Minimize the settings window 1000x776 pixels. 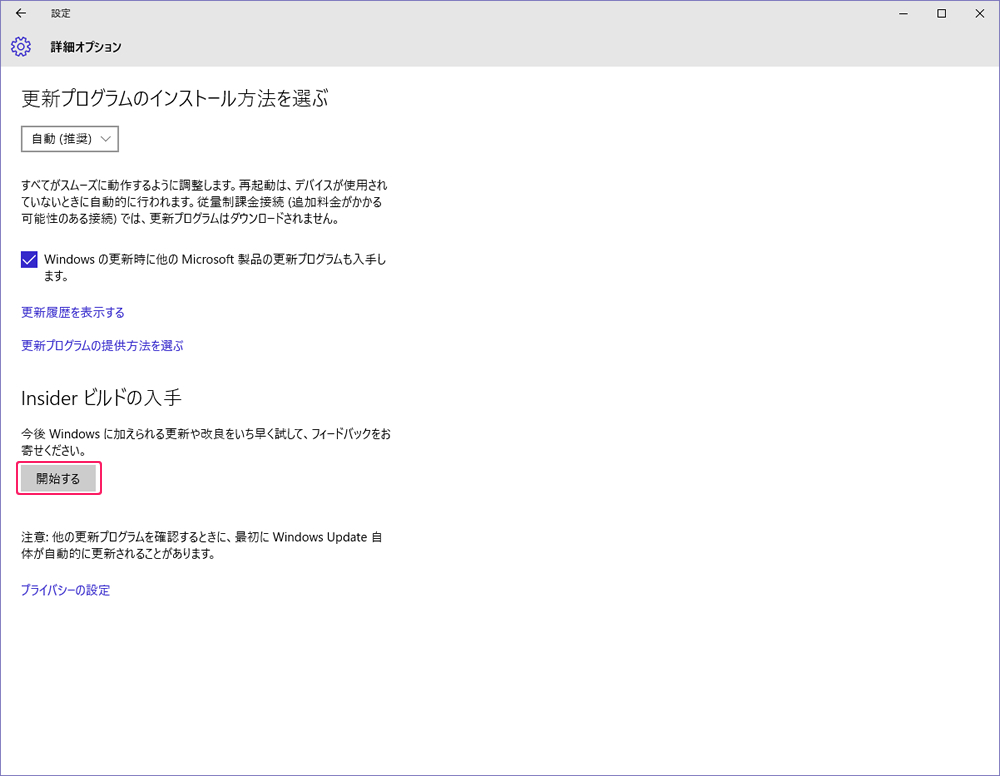[904, 13]
